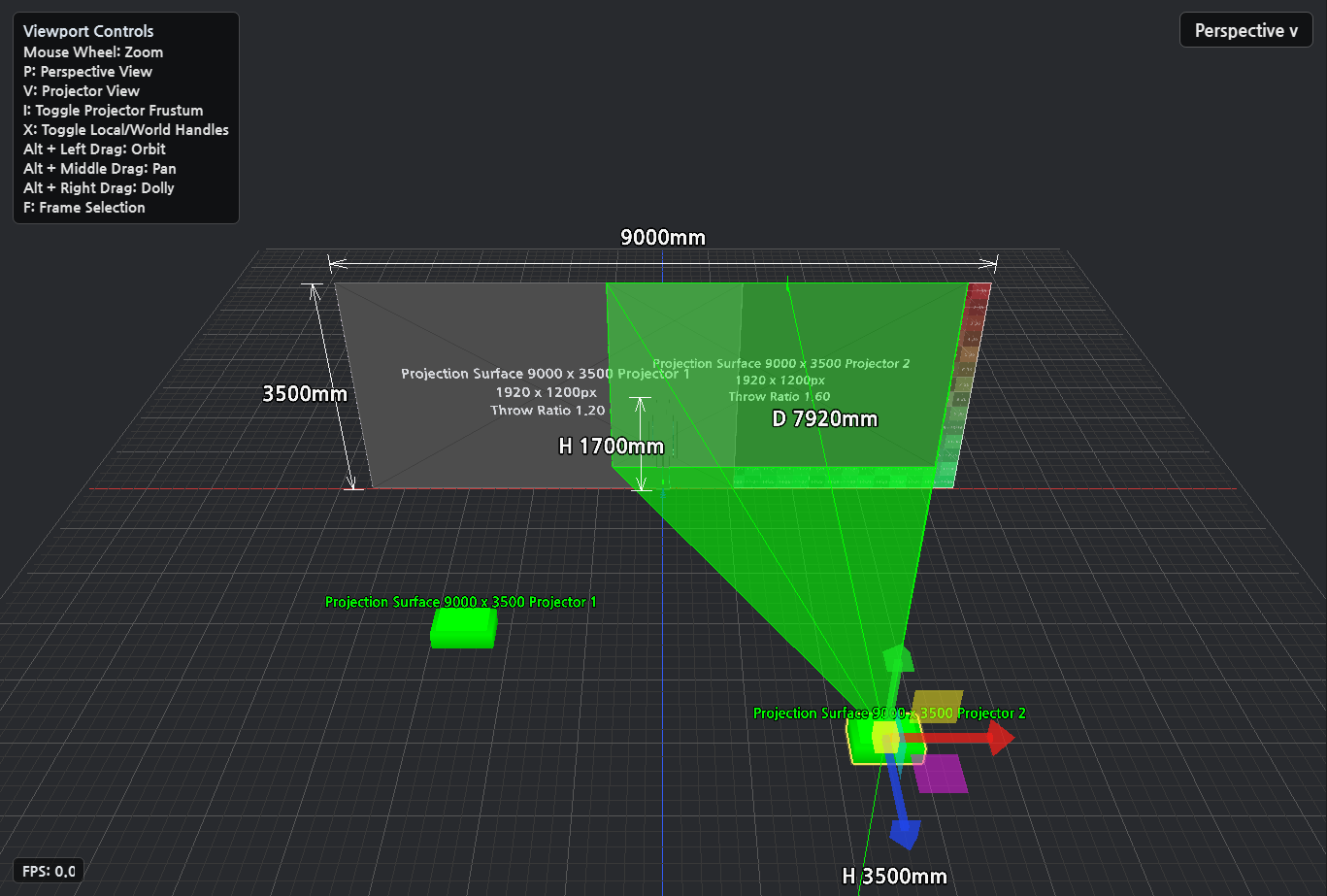
Task: Click the D 7920mm distance label
Action: coord(825,419)
